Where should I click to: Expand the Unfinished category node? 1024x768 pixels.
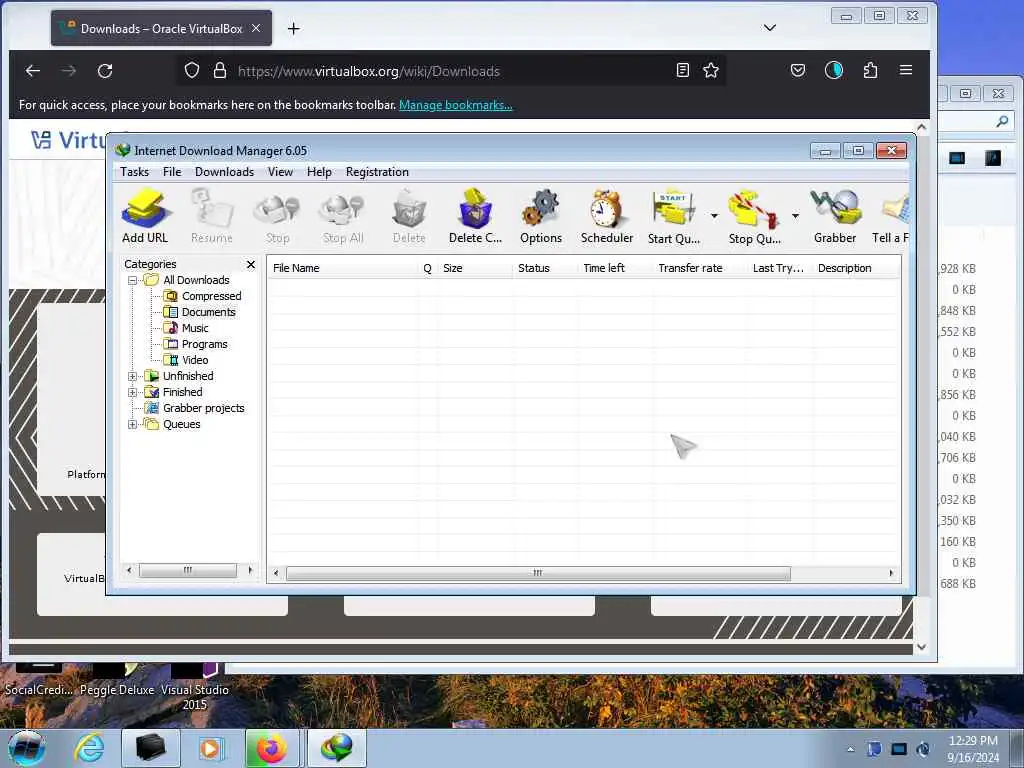[x=133, y=376]
